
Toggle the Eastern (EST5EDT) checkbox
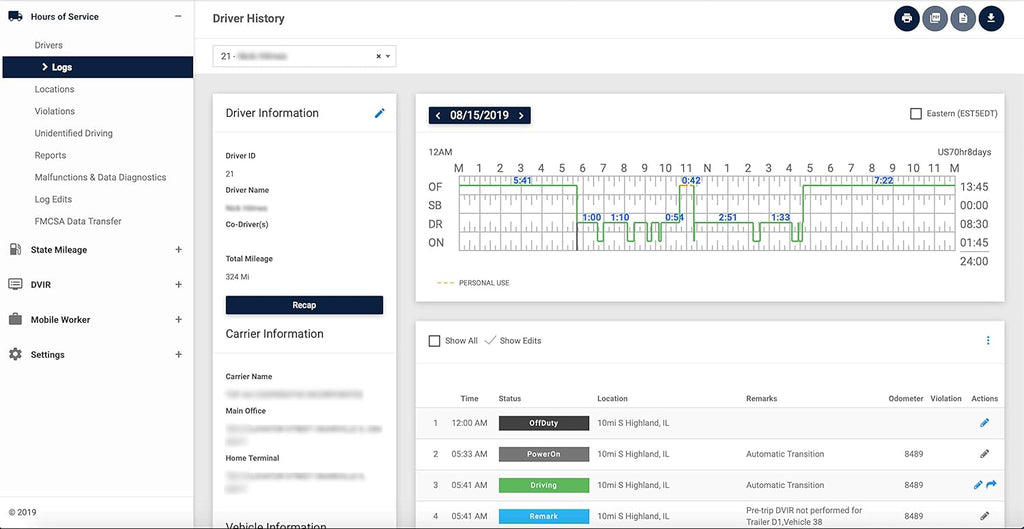(916, 114)
